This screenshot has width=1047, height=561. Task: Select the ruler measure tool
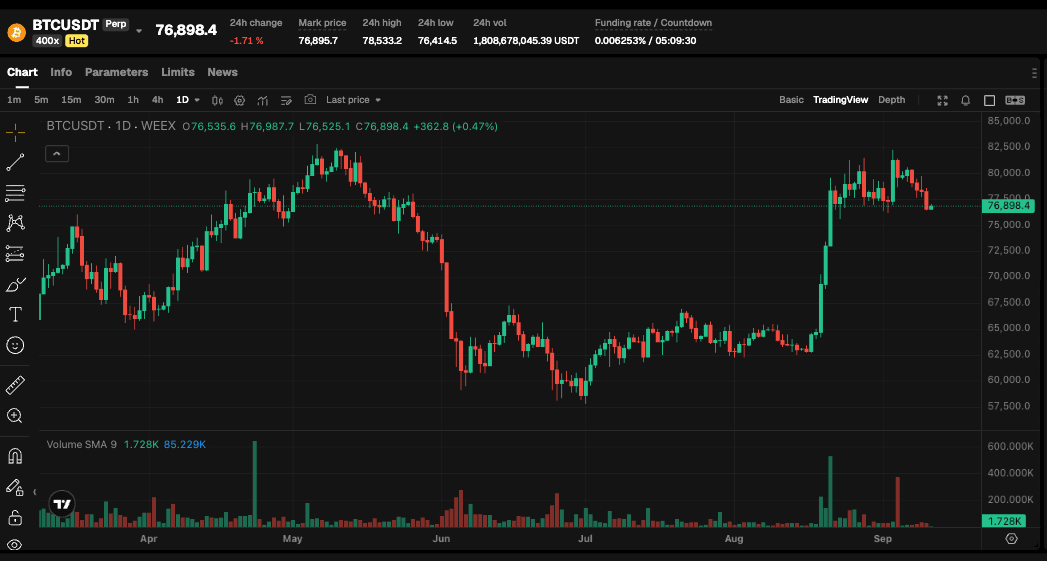coord(15,385)
